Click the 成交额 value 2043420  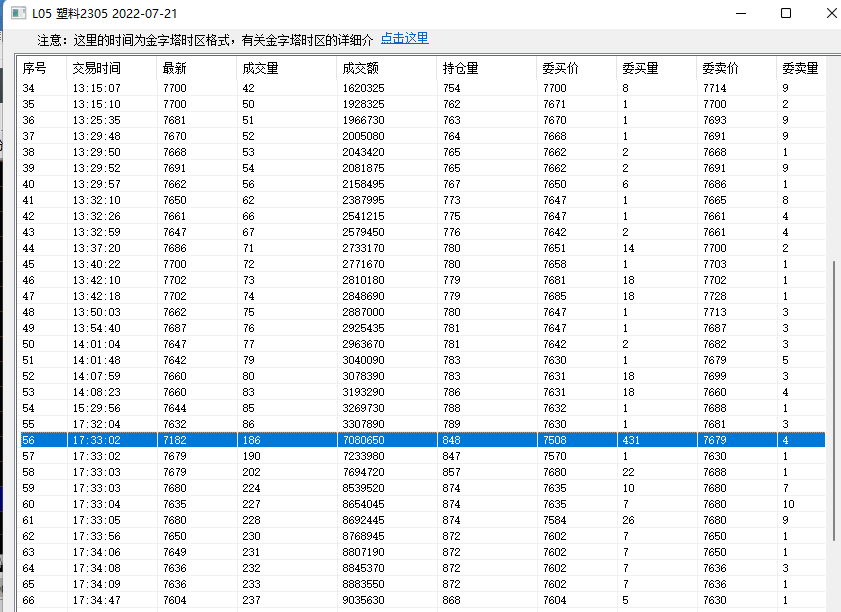tap(363, 152)
